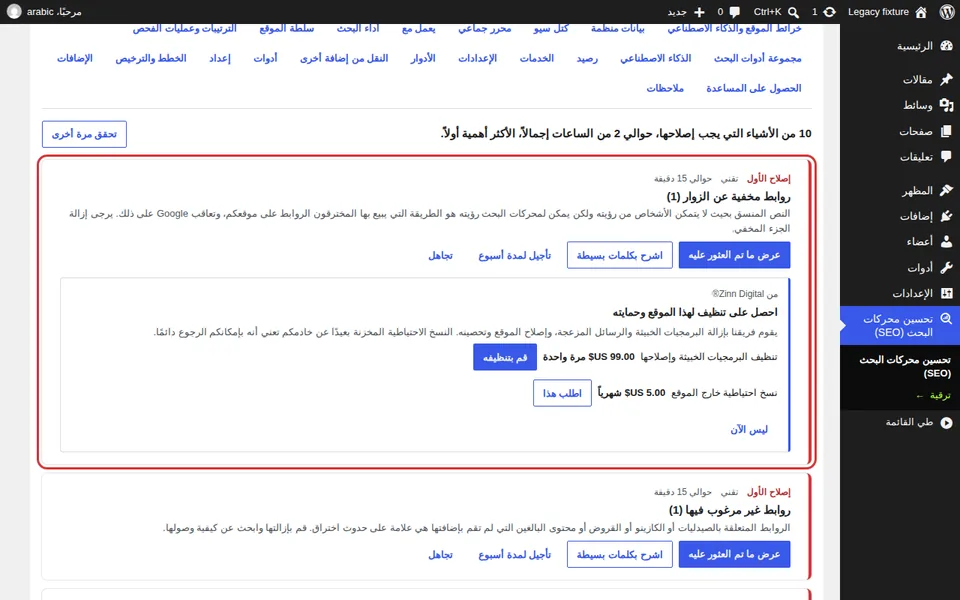This screenshot has width=960, height=600.
Task: Click the صفحات pages icon
Action: (947, 131)
